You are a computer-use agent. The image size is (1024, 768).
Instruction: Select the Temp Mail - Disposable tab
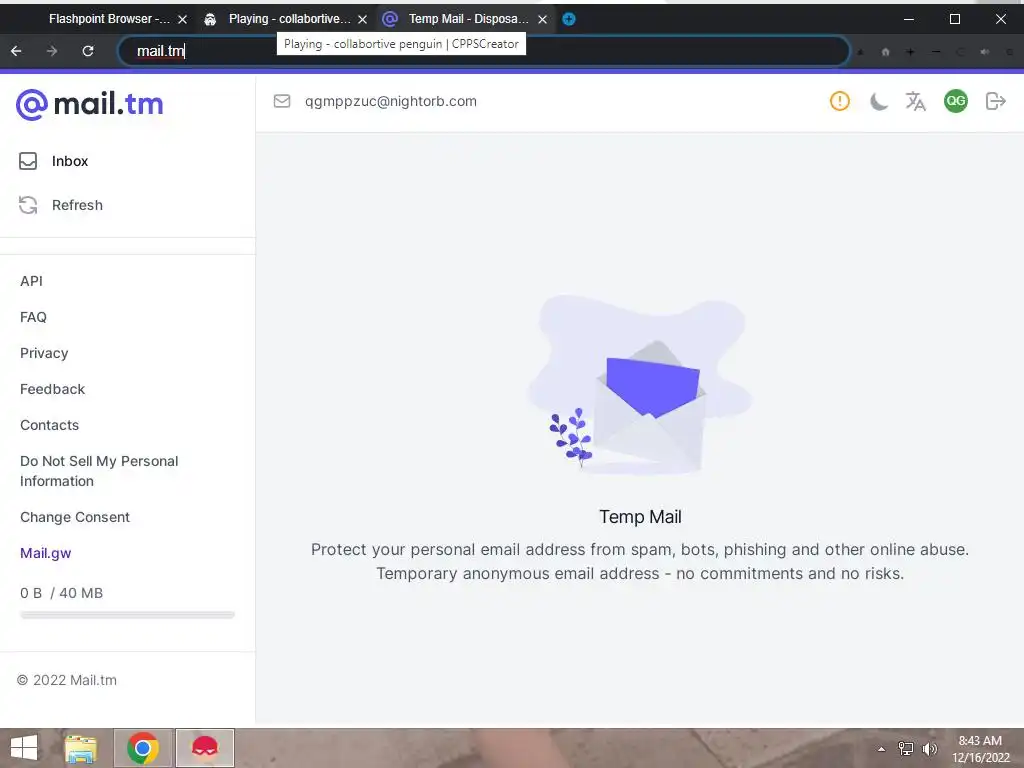tap(468, 19)
